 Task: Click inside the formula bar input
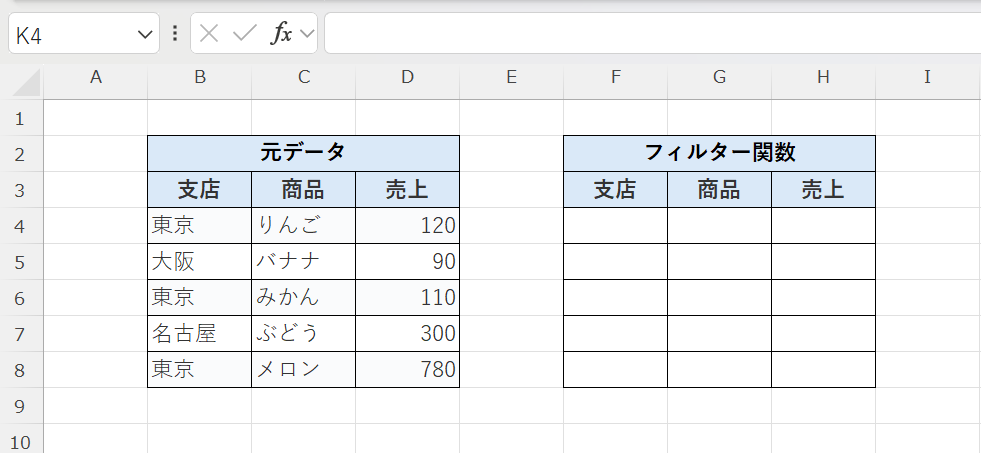[x=650, y=33]
